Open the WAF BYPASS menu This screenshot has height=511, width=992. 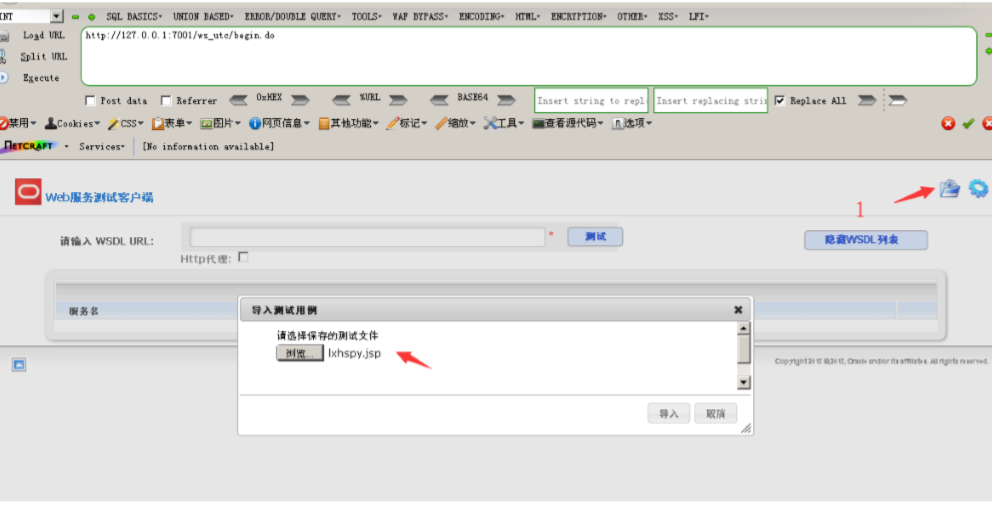[420, 17]
